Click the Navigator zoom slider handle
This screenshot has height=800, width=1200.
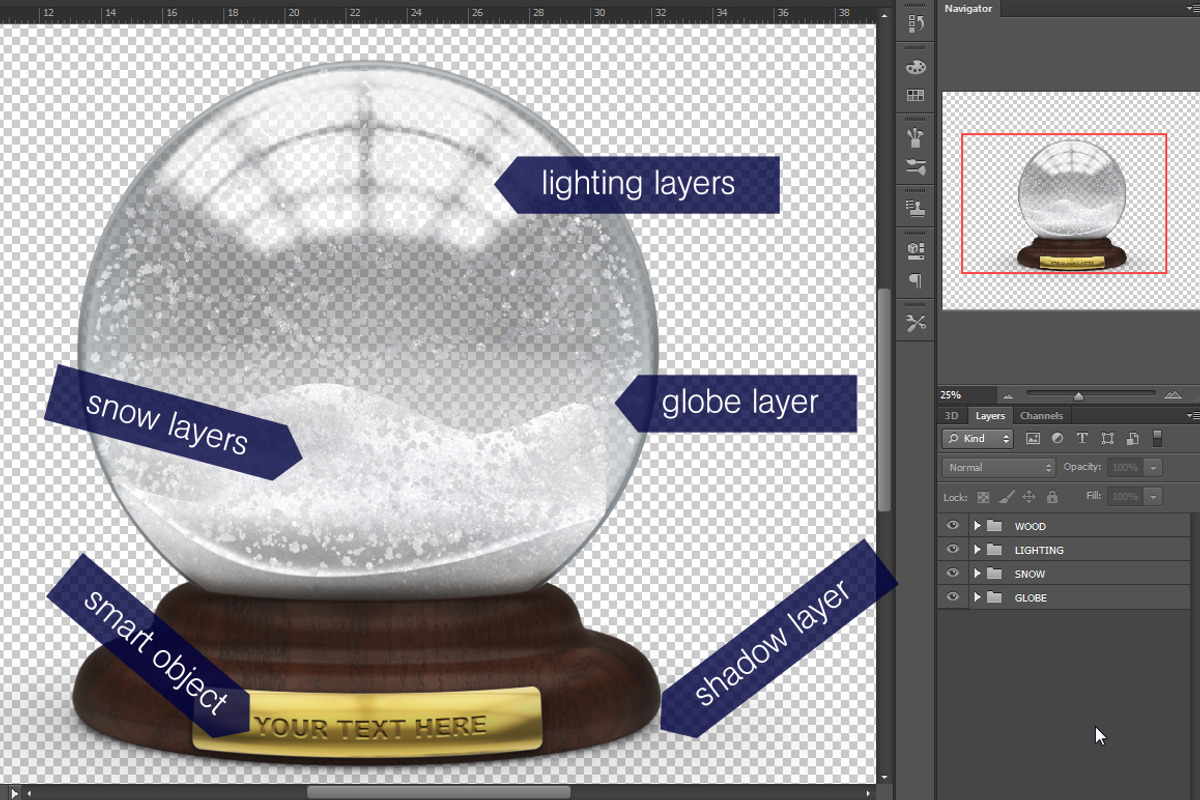point(1078,396)
